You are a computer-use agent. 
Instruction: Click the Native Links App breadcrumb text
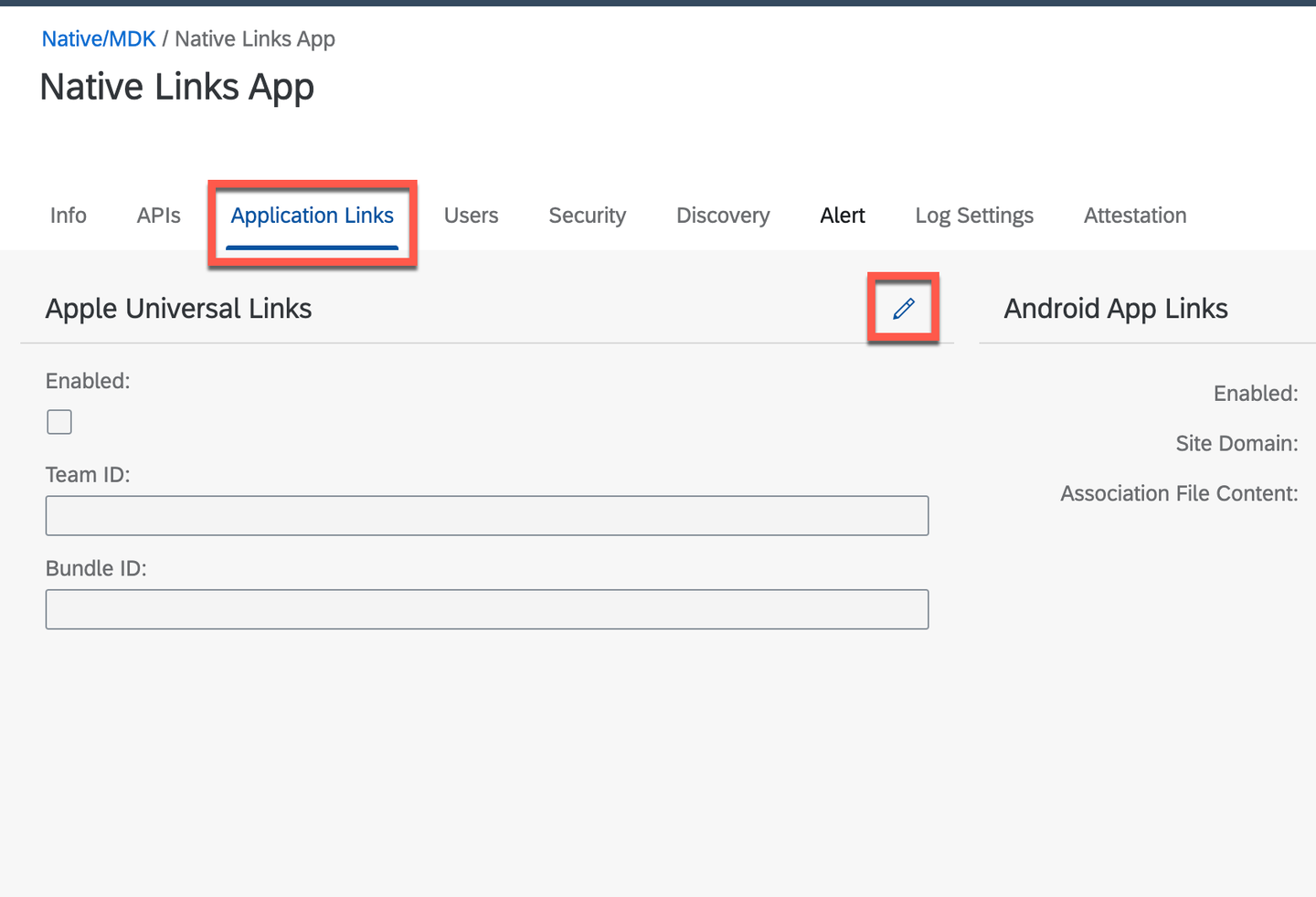pos(255,39)
